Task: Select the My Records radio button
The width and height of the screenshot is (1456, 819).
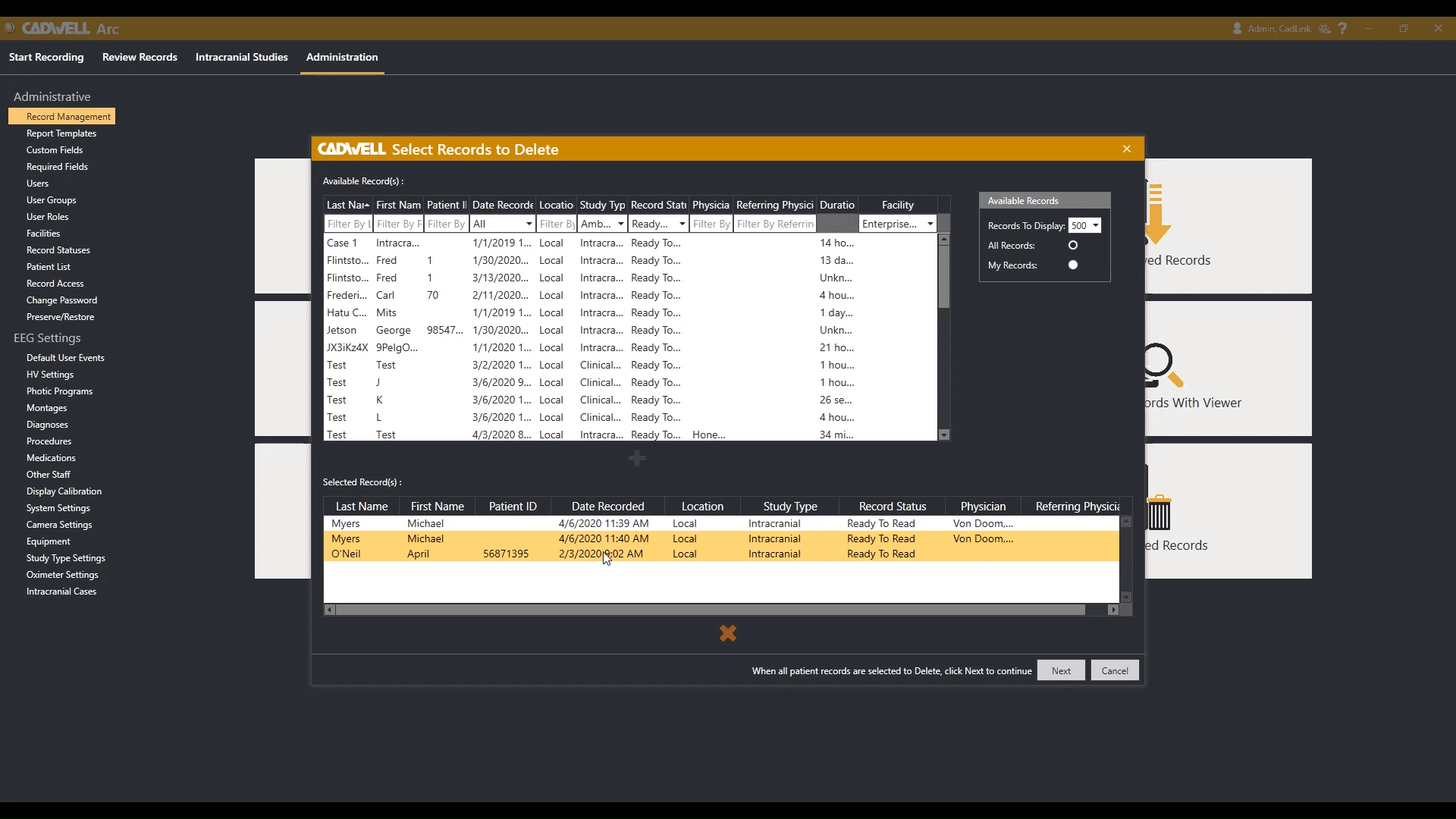Action: click(x=1072, y=265)
